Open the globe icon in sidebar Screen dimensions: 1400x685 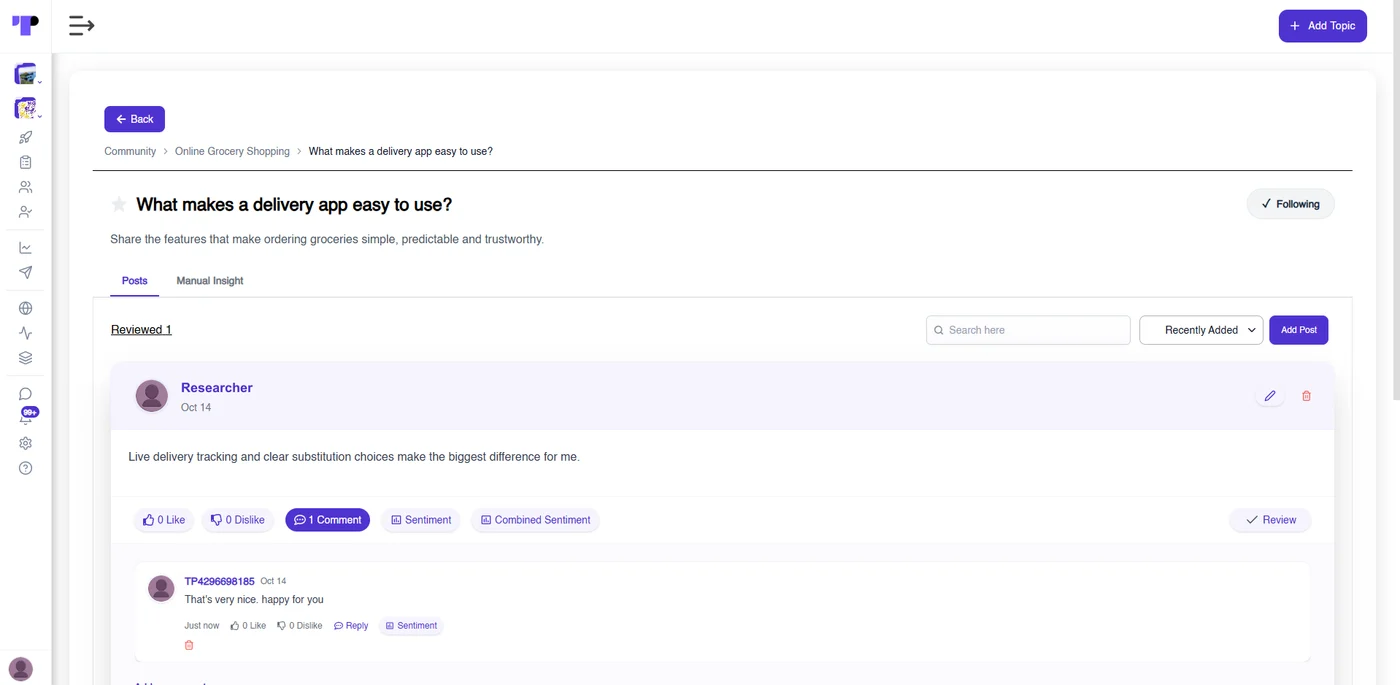point(26,308)
